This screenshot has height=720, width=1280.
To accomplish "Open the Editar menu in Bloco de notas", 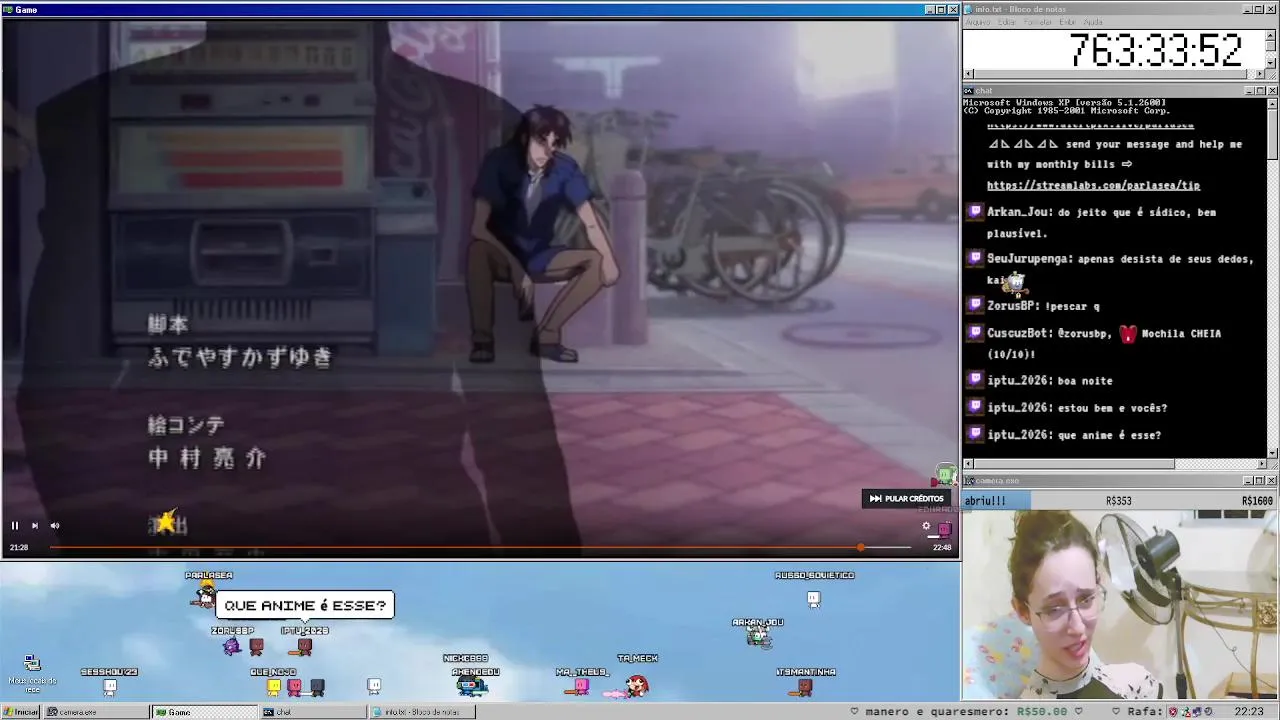I will 1006,22.
